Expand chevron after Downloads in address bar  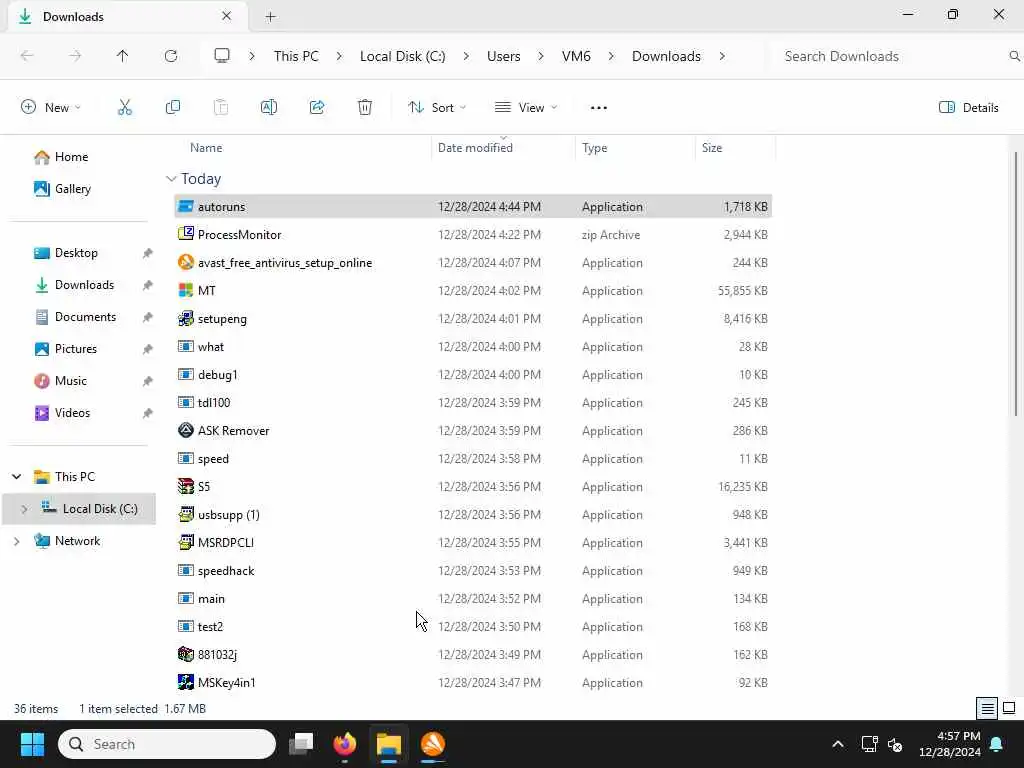722,56
